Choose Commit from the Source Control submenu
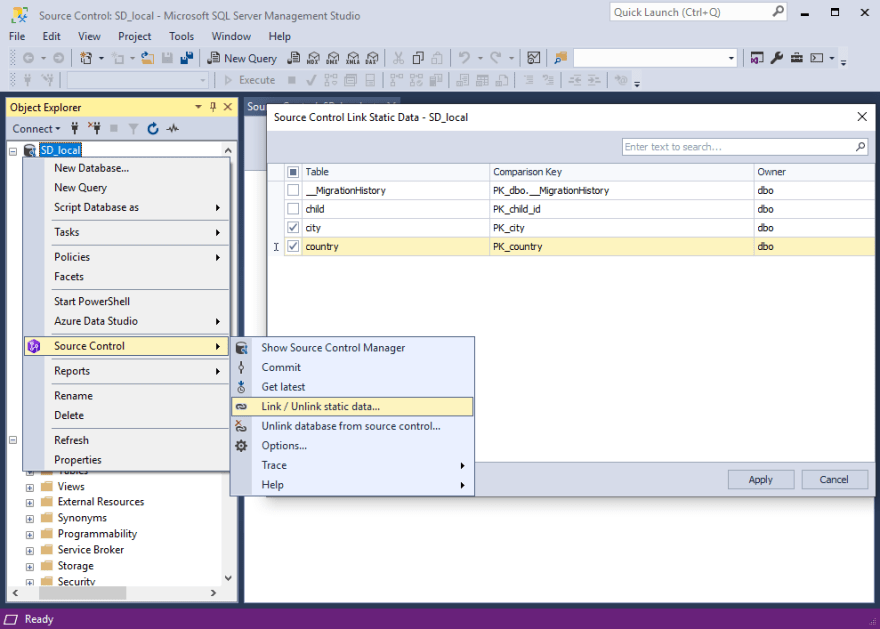Screen dimensions: 880x629 [352, 367]
